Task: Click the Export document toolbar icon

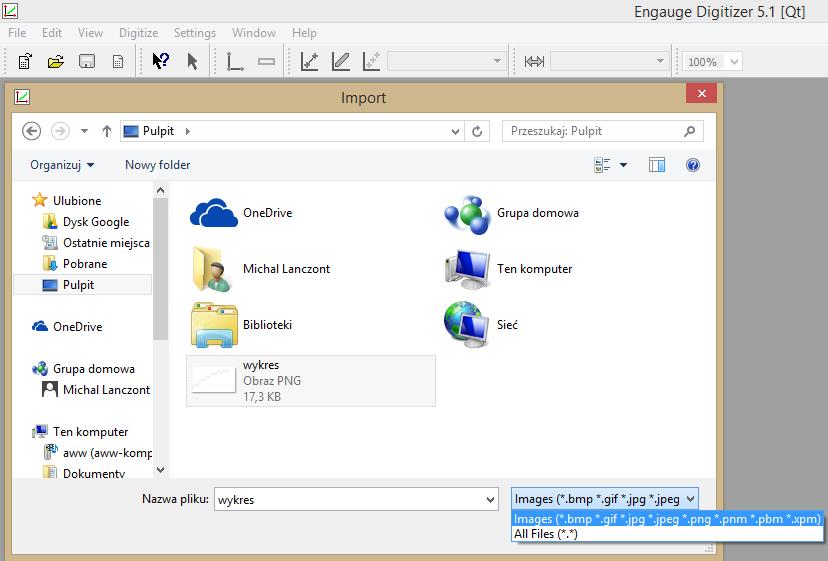Action: coord(118,62)
